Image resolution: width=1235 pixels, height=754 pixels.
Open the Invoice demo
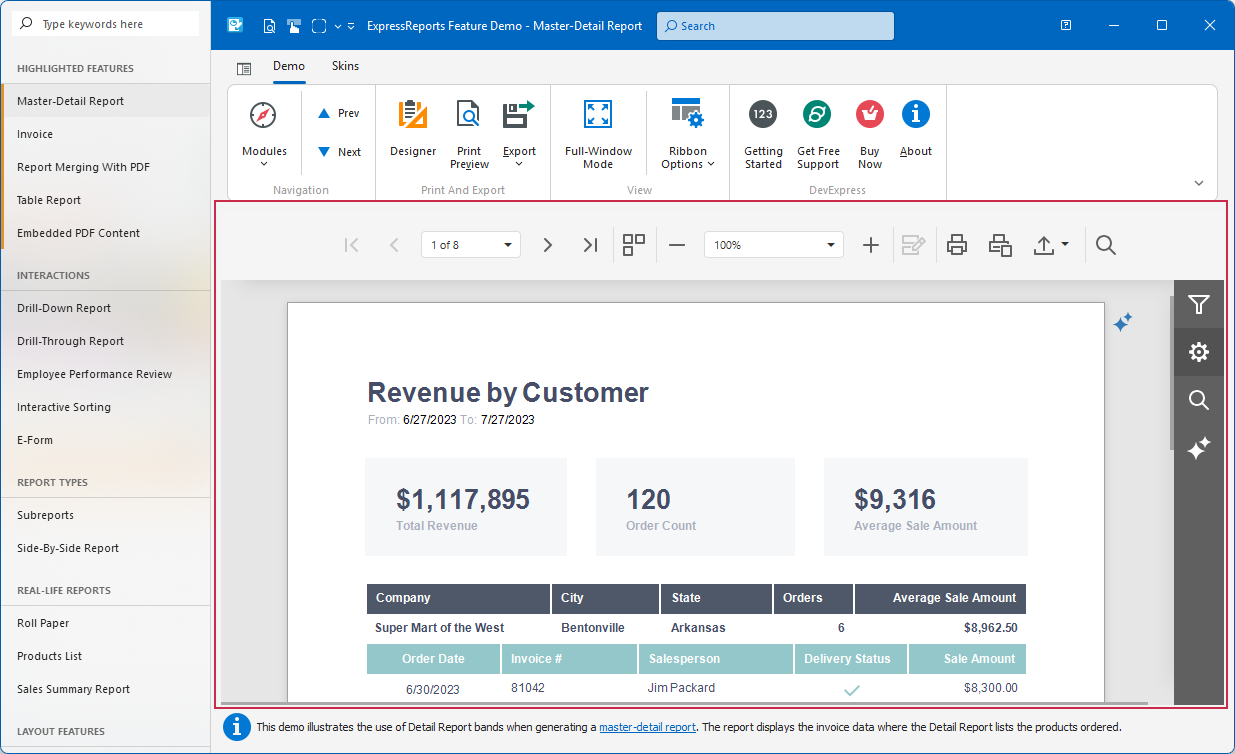pyautogui.click(x=106, y=134)
